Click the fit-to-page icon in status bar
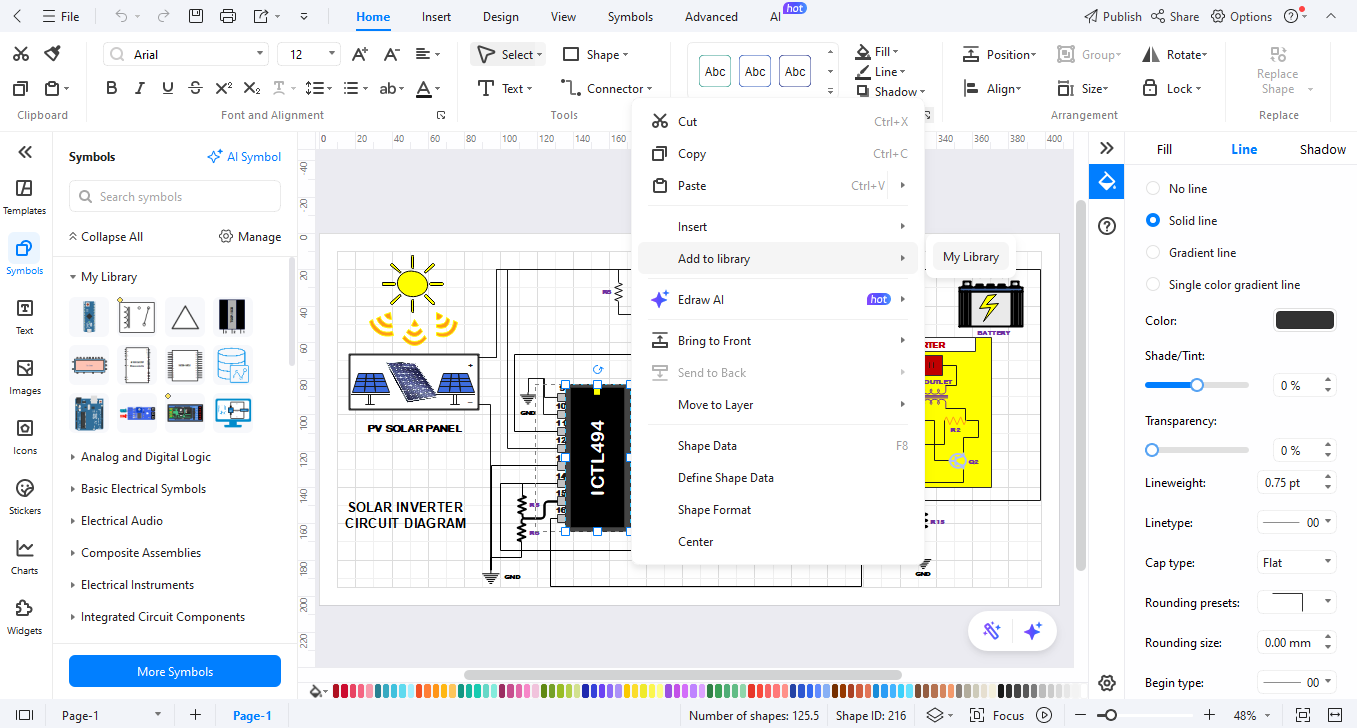1357x728 pixels. pos(1302,715)
